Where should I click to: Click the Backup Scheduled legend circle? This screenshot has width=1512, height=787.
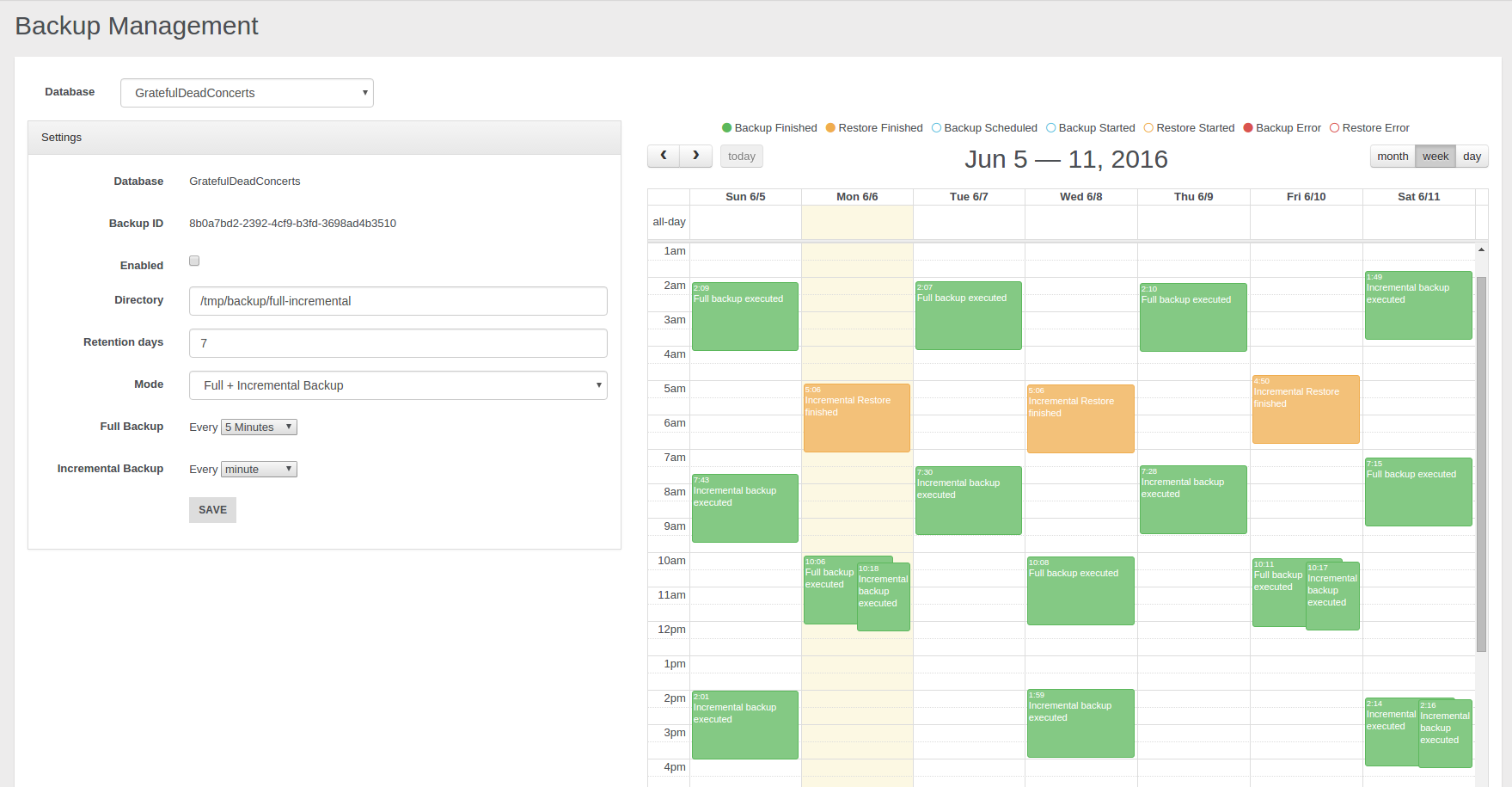tap(936, 128)
